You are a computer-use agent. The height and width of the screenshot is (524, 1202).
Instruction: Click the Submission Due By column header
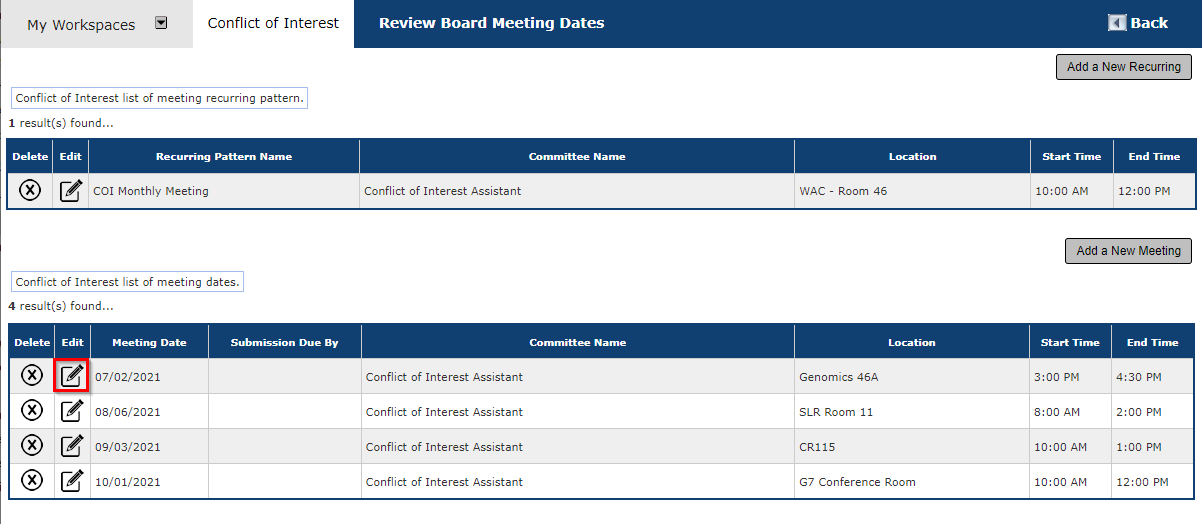(285, 342)
